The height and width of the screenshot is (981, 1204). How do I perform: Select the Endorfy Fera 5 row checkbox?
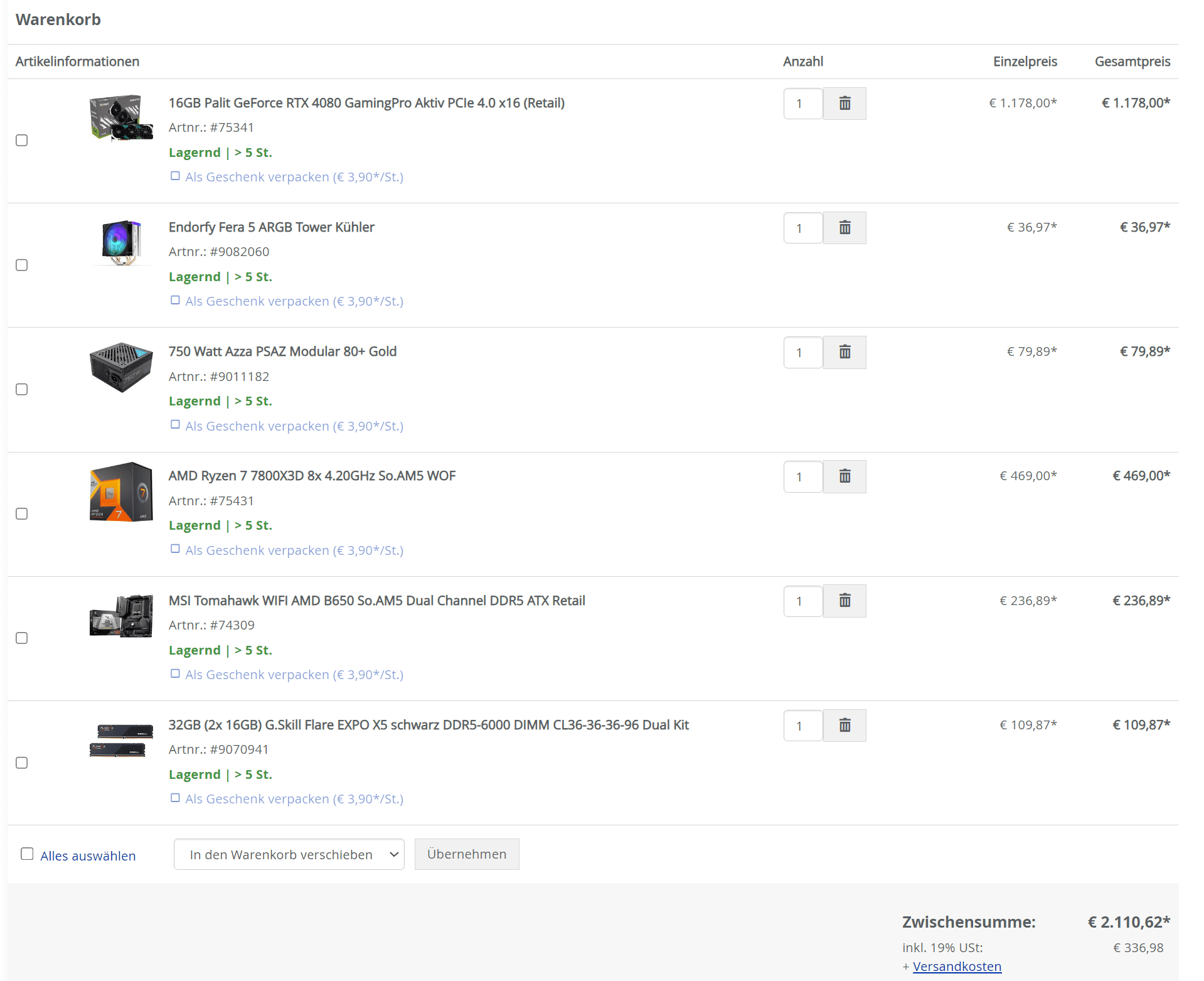click(22, 265)
